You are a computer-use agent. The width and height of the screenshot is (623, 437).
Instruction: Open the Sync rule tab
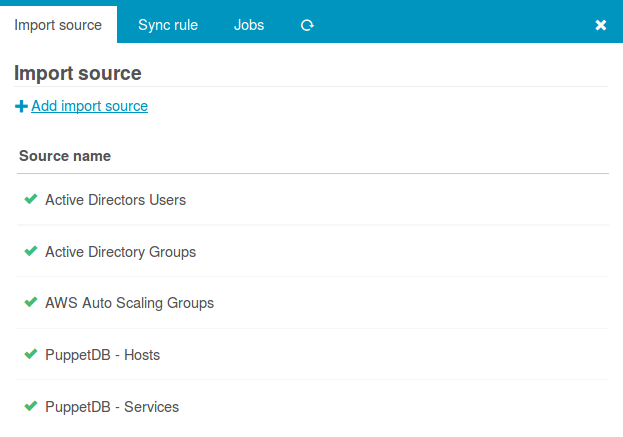point(167,25)
